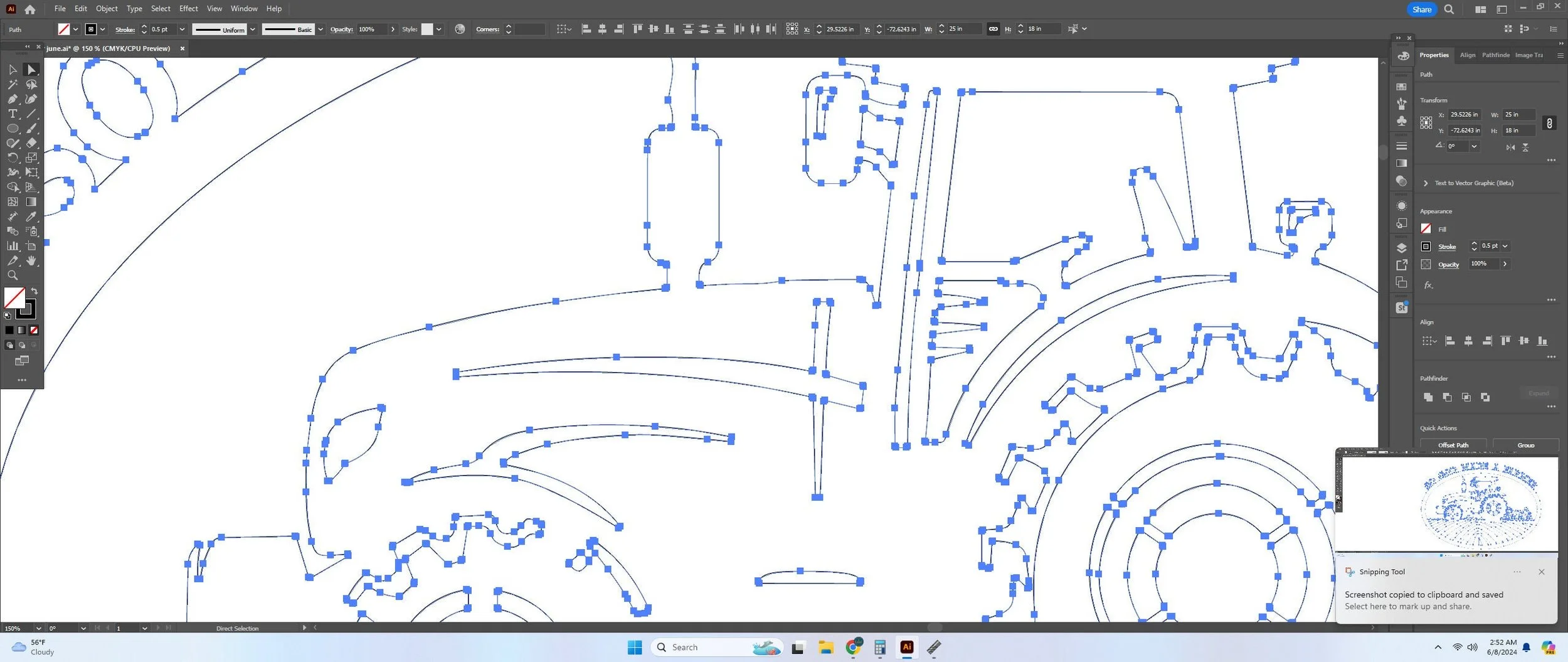Click the underlined Opacity label in Appearance
The height and width of the screenshot is (662, 1568).
tap(1448, 264)
